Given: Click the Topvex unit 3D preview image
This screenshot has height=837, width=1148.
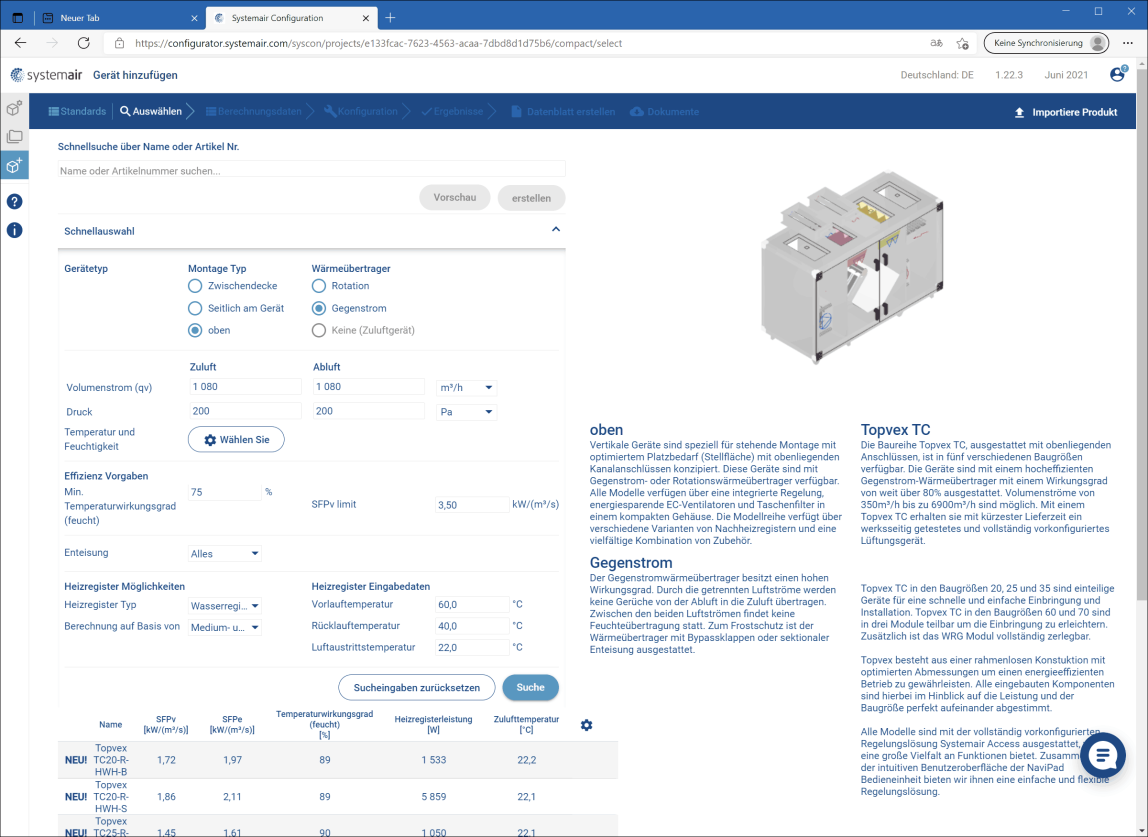Looking at the screenshot, I should 852,266.
